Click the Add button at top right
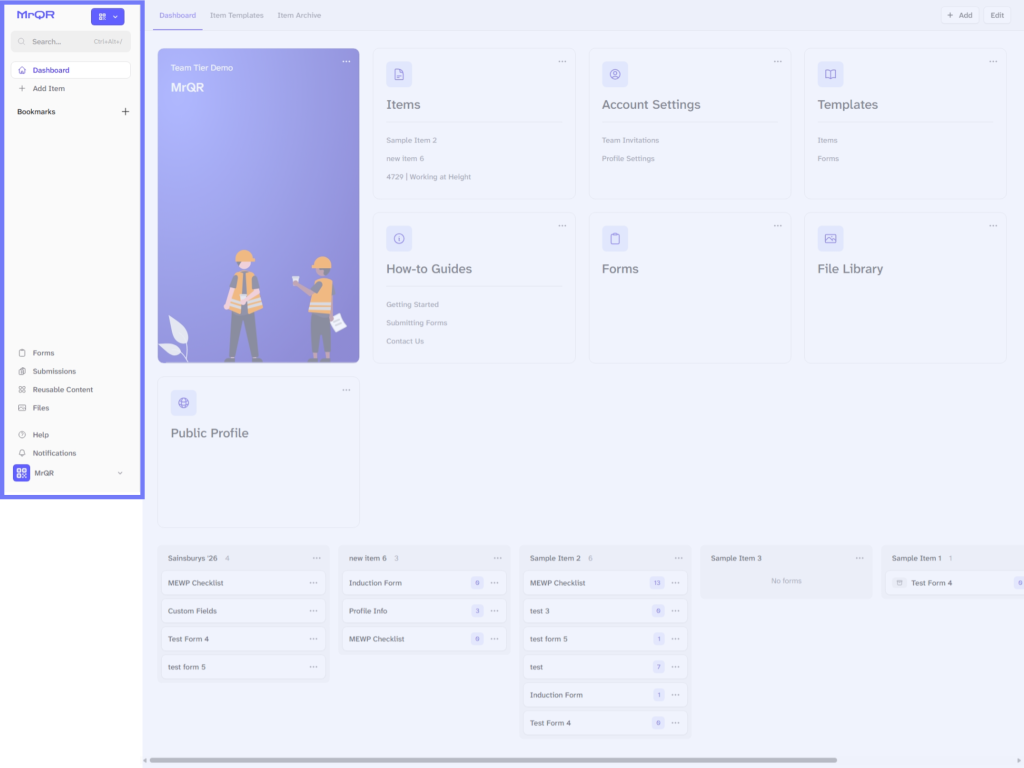The image size is (1024, 768). [x=960, y=15]
